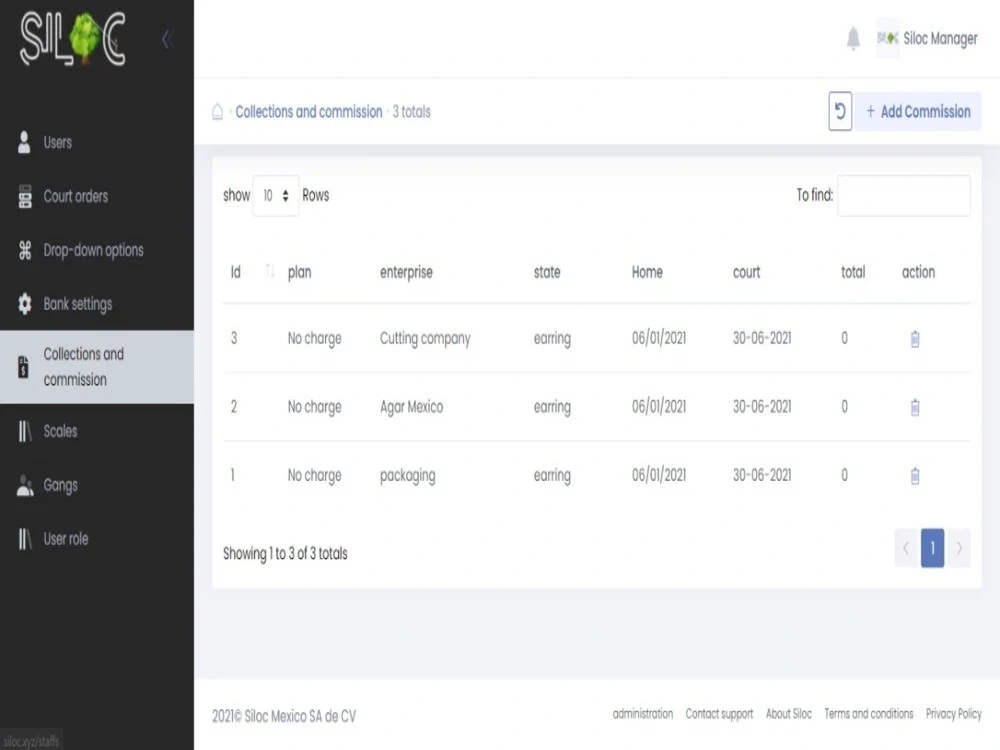Open Drop-down options in the sidebar

[97, 250]
